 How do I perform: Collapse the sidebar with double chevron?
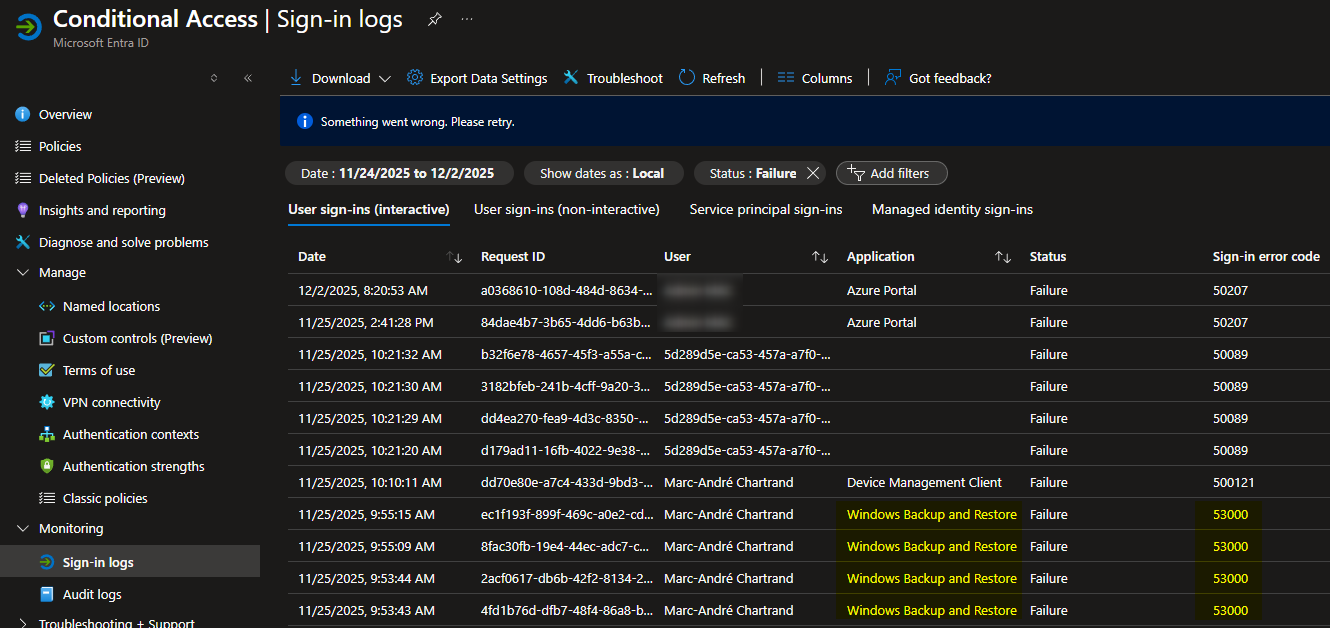click(x=248, y=78)
